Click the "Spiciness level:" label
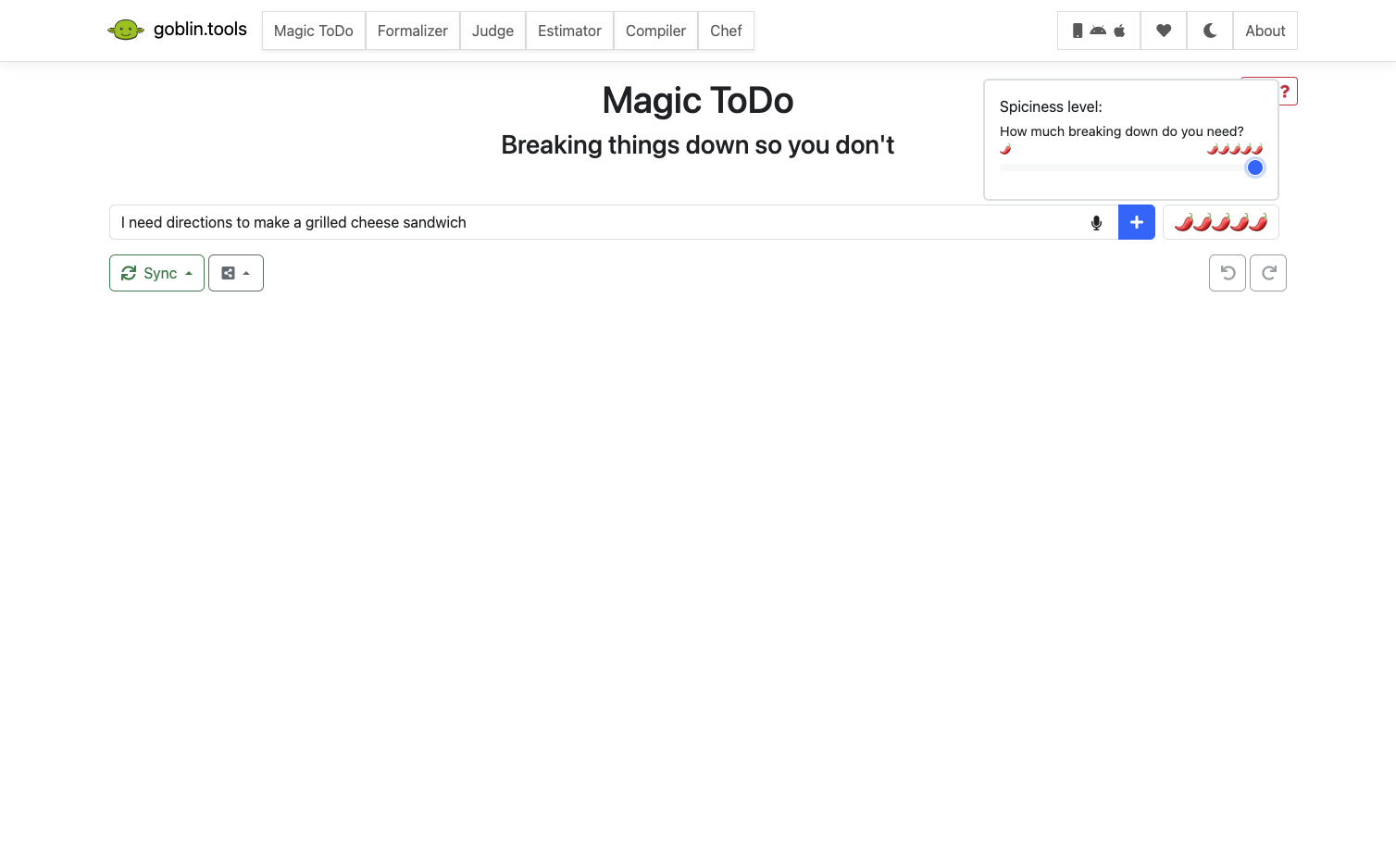Screen dimensions: 1396x868 [x=1051, y=106]
